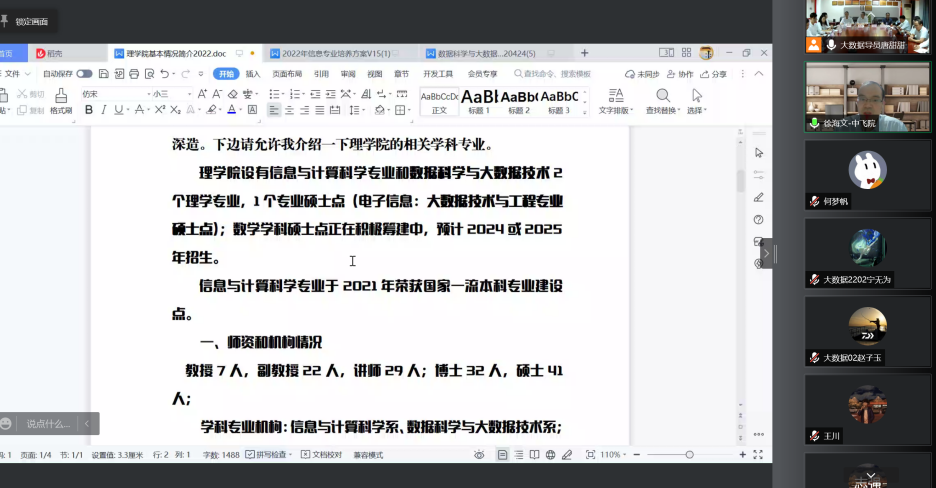Toggle mic icon of 王川
This screenshot has height=488, width=936.
[x=814, y=436]
